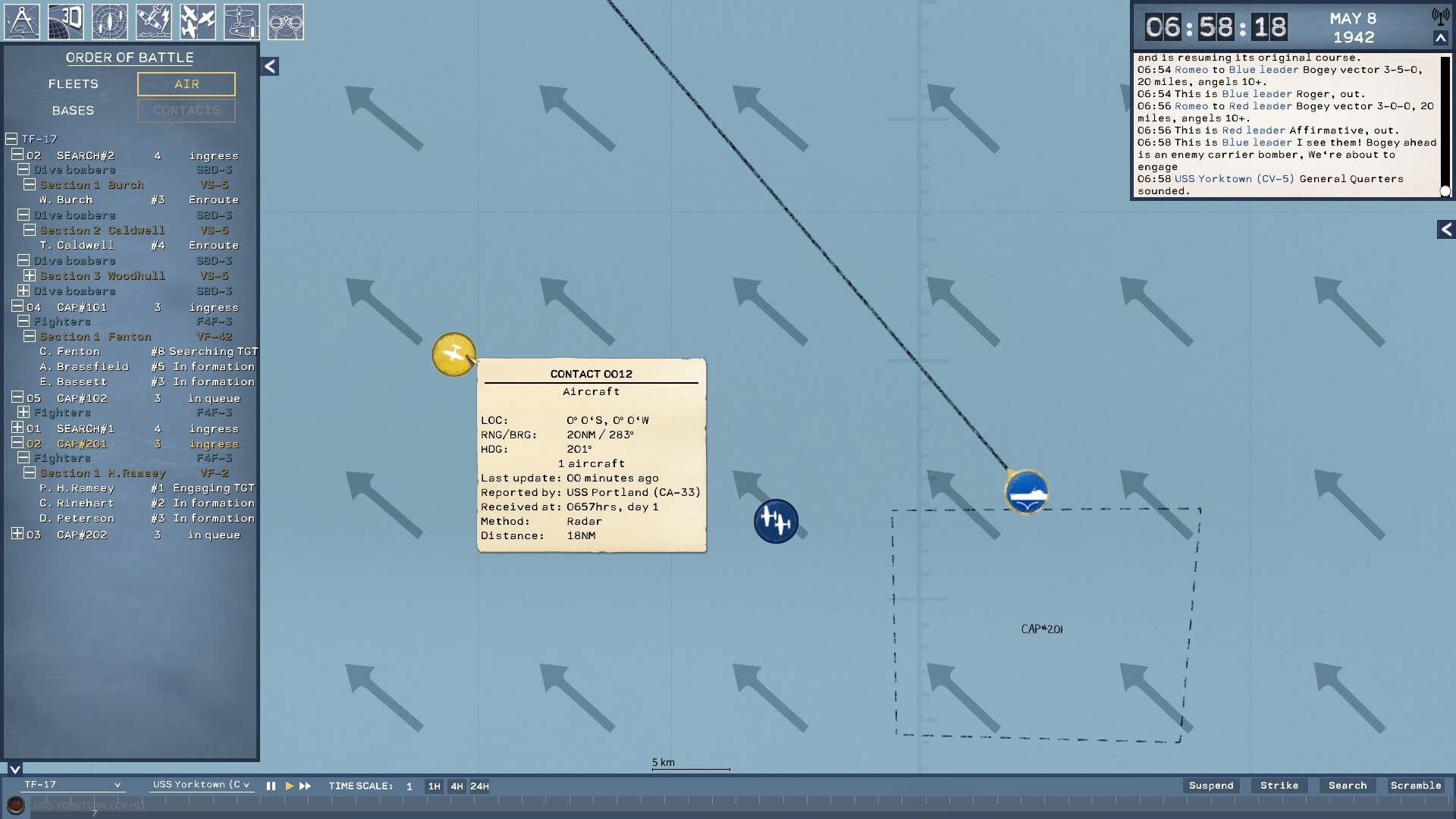Play at normal speed

[x=289, y=786]
